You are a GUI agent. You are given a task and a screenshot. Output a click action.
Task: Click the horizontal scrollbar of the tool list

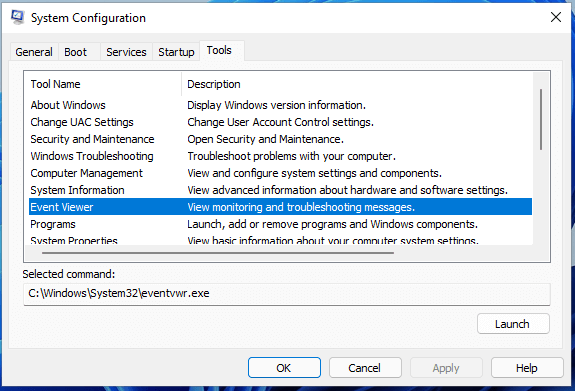tap(218, 253)
